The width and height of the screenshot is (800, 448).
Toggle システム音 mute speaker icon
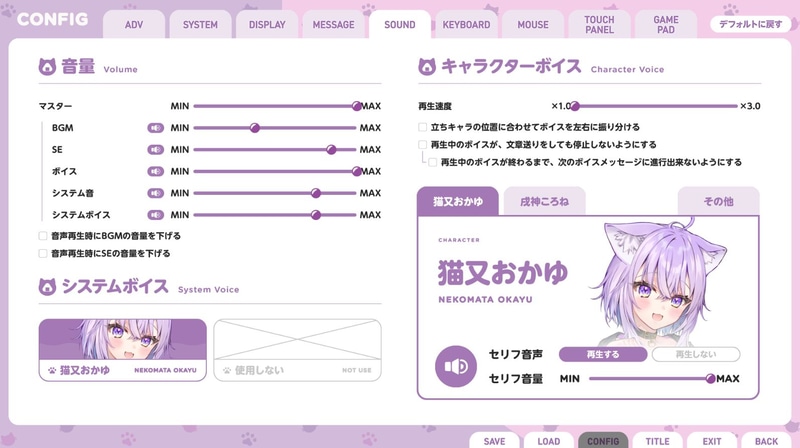point(156,193)
